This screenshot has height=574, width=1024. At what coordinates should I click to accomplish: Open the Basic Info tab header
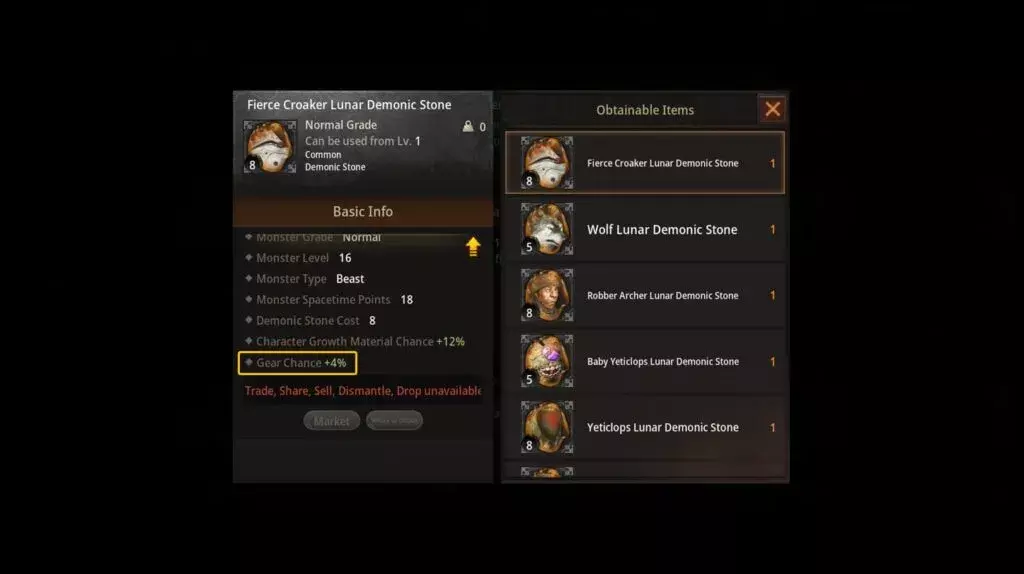(x=362, y=212)
